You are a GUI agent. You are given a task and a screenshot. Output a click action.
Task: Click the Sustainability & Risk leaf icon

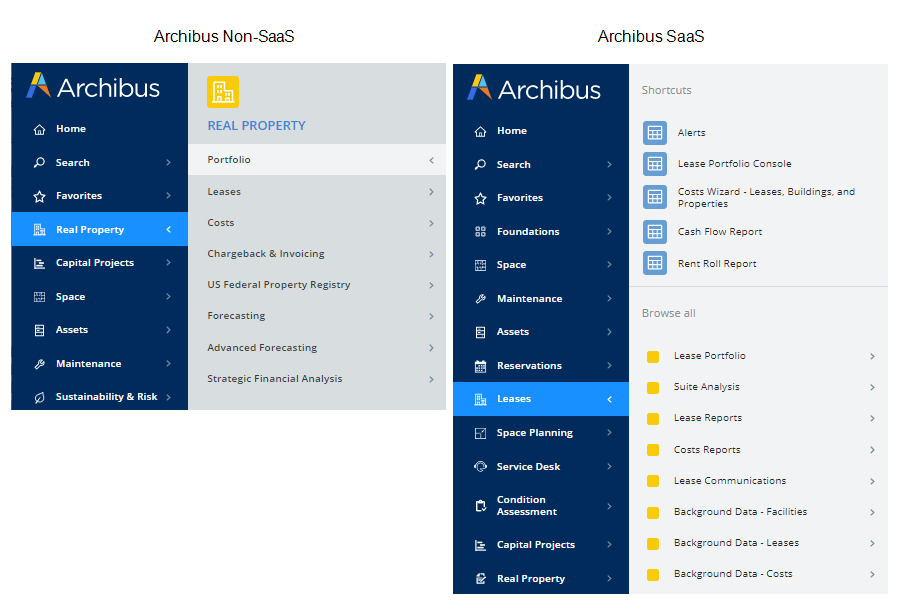click(39, 397)
